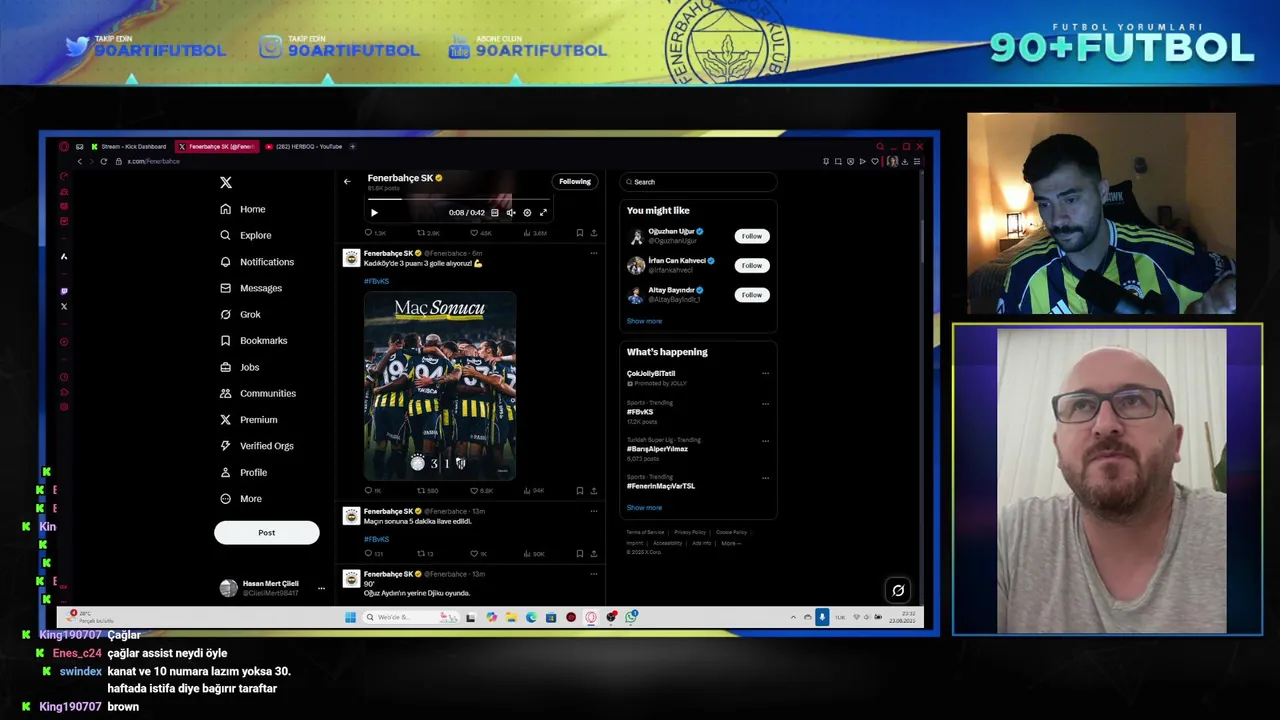This screenshot has width=1280, height=720.
Task: Open captions icon in video player
Action: tap(494, 212)
